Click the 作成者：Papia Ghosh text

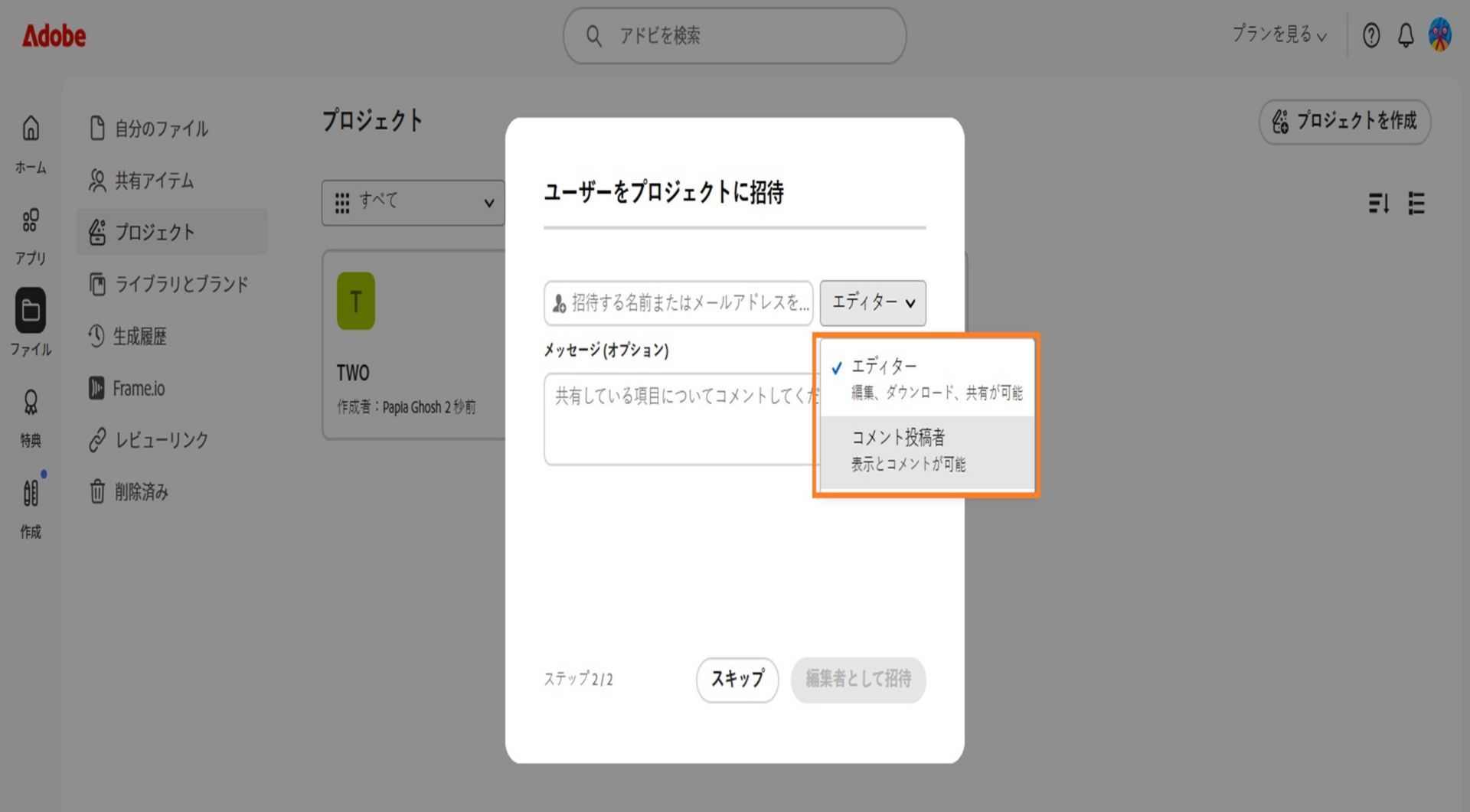pos(389,407)
